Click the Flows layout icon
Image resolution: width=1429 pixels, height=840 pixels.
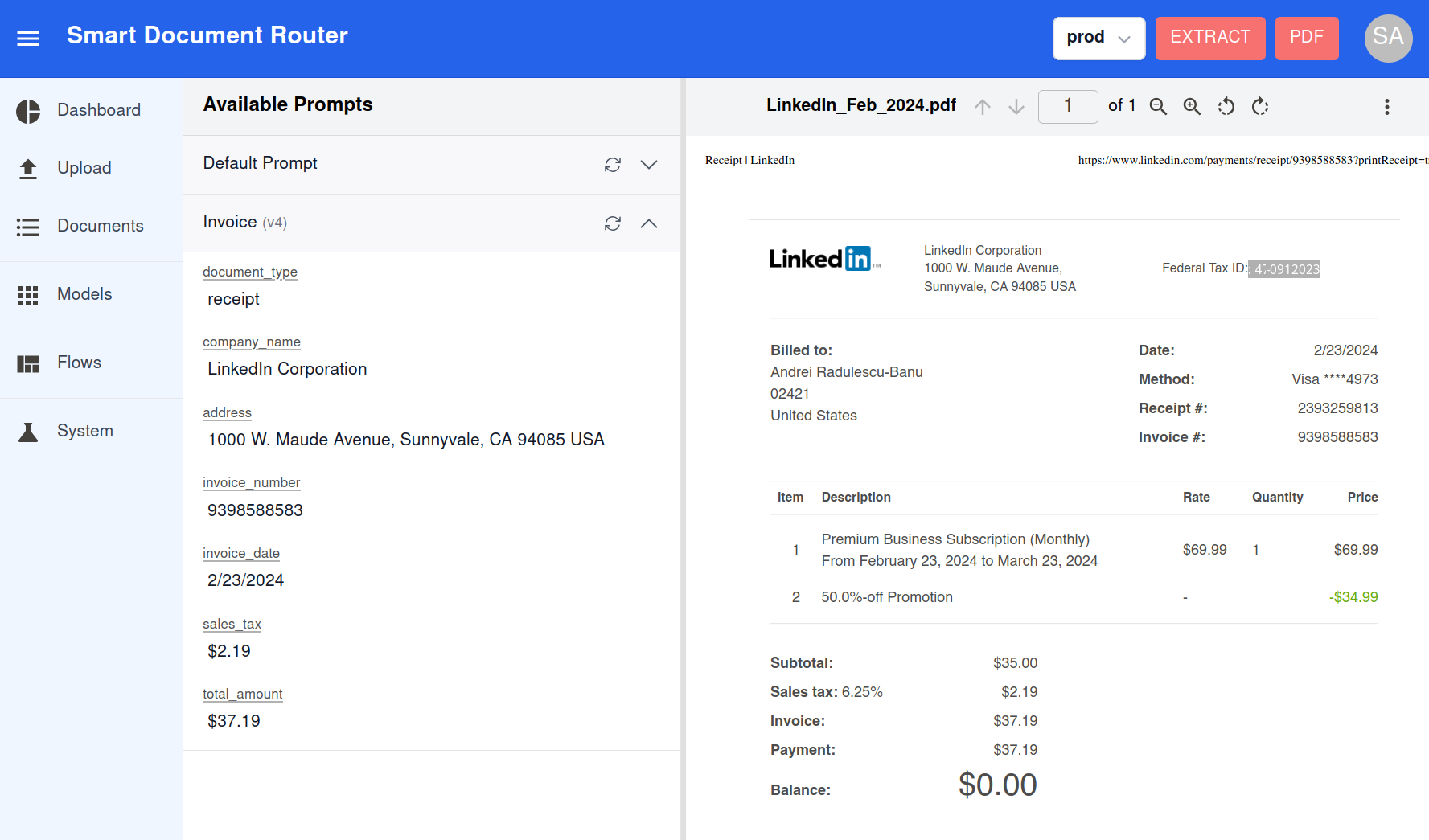coord(28,363)
